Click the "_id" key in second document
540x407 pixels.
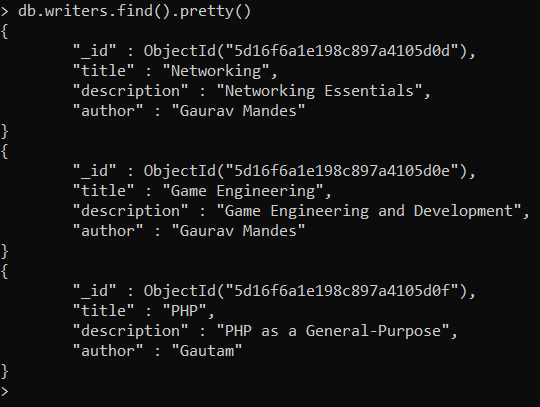[94, 171]
